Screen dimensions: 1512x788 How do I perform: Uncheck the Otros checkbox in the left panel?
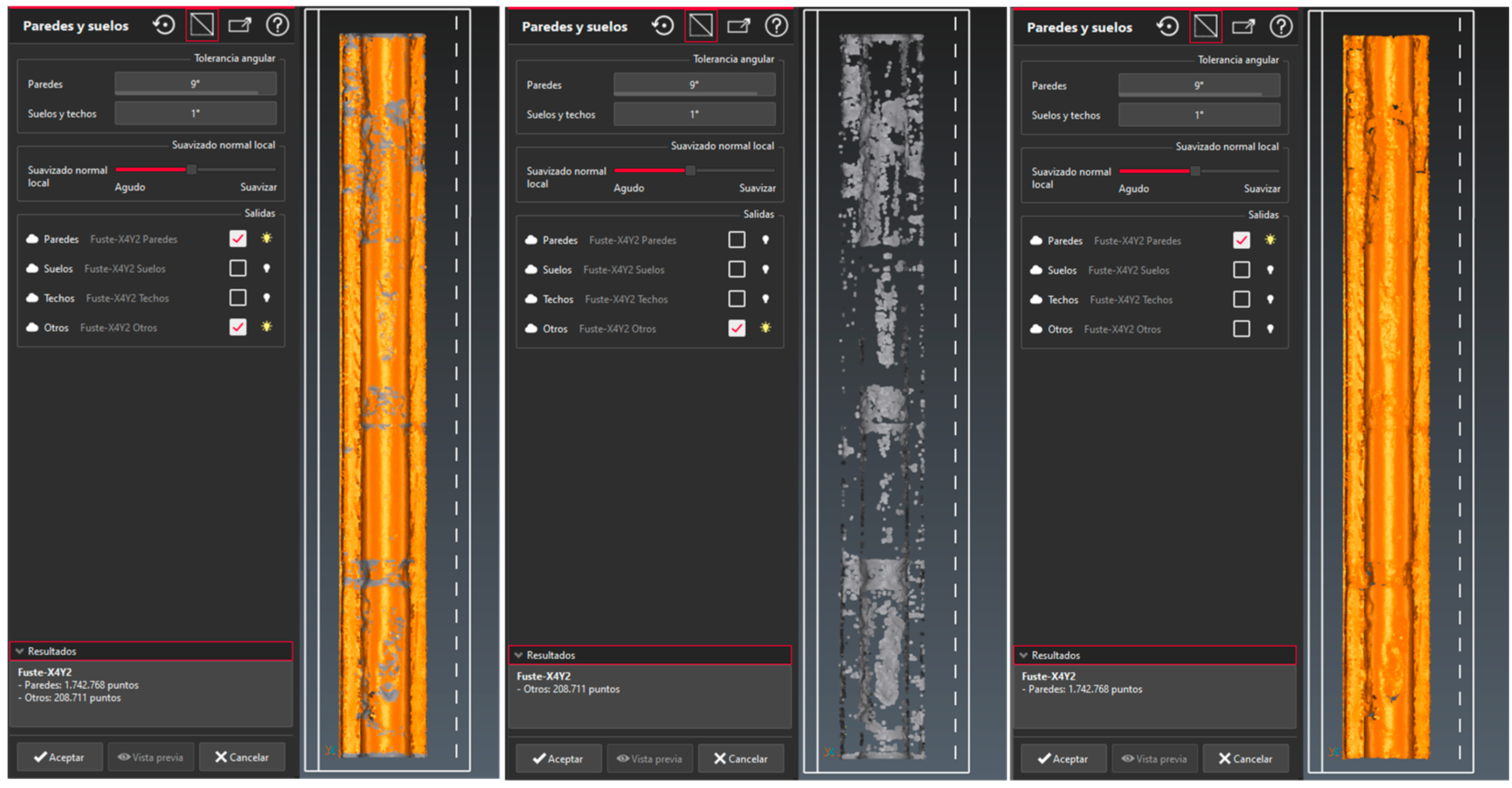point(238,327)
